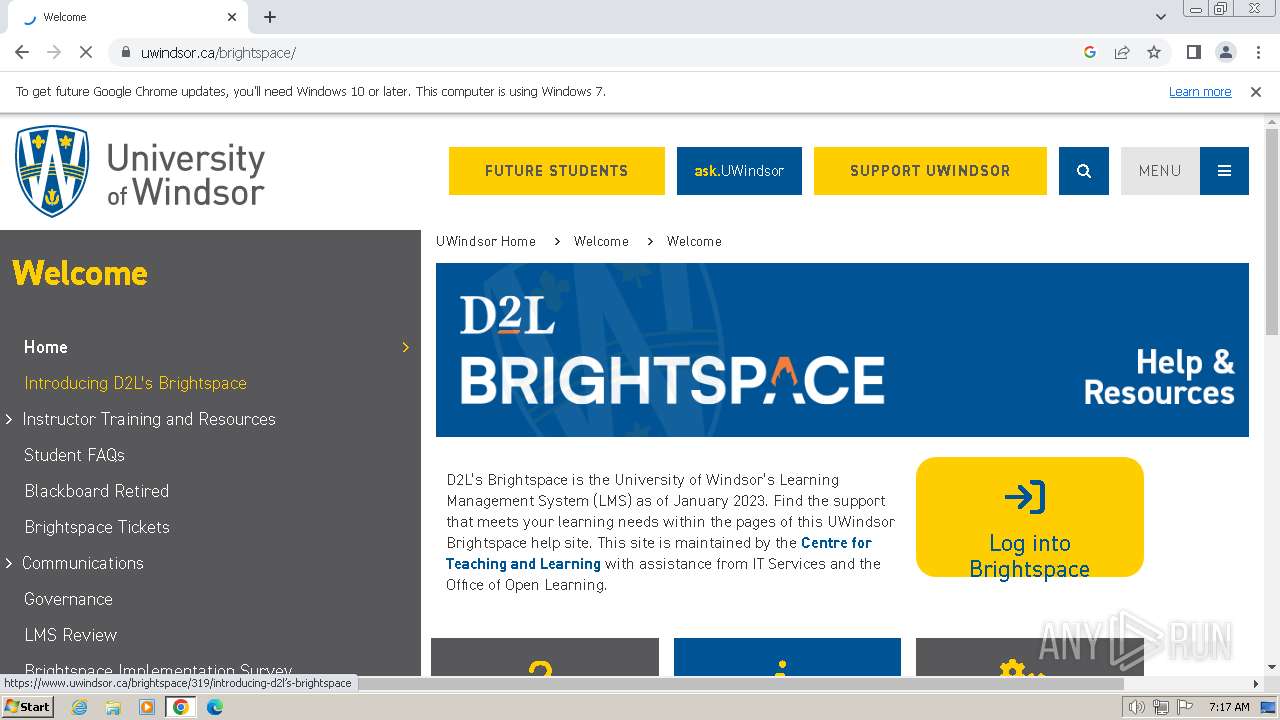
Task: Open Instructor Training and Resources item
Action: pos(149,419)
